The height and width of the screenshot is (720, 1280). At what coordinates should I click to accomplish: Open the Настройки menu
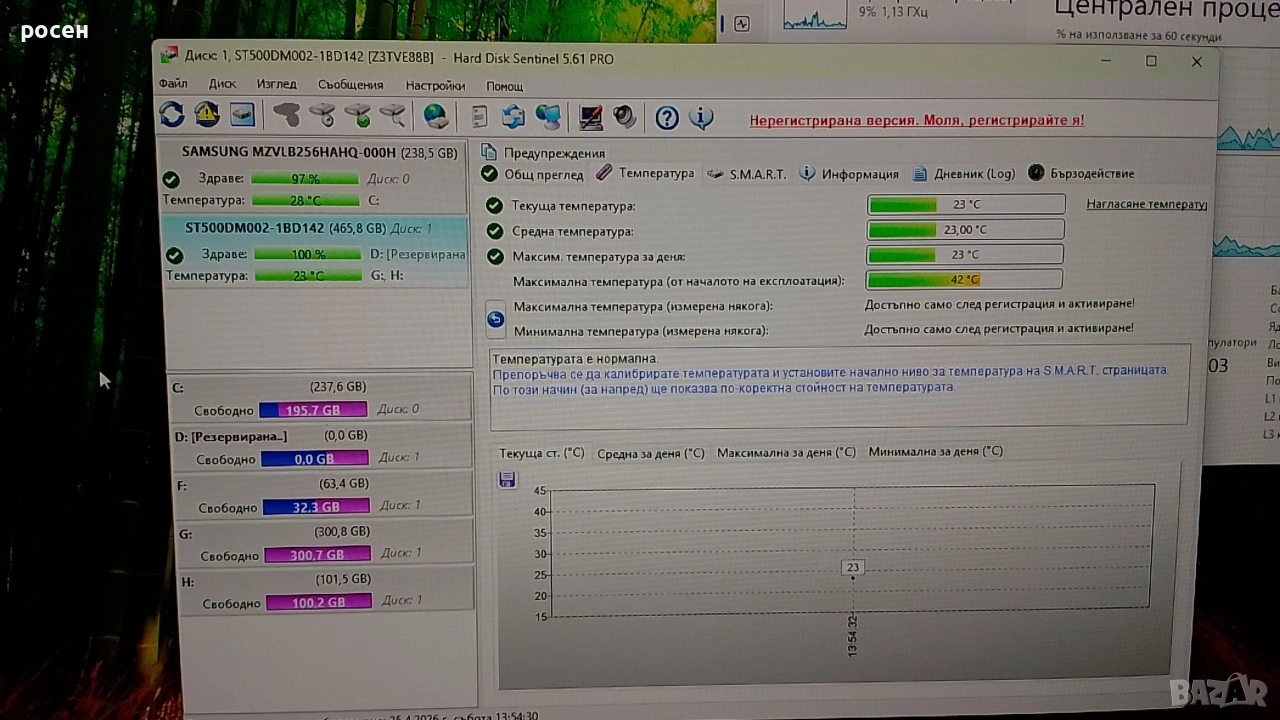435,86
